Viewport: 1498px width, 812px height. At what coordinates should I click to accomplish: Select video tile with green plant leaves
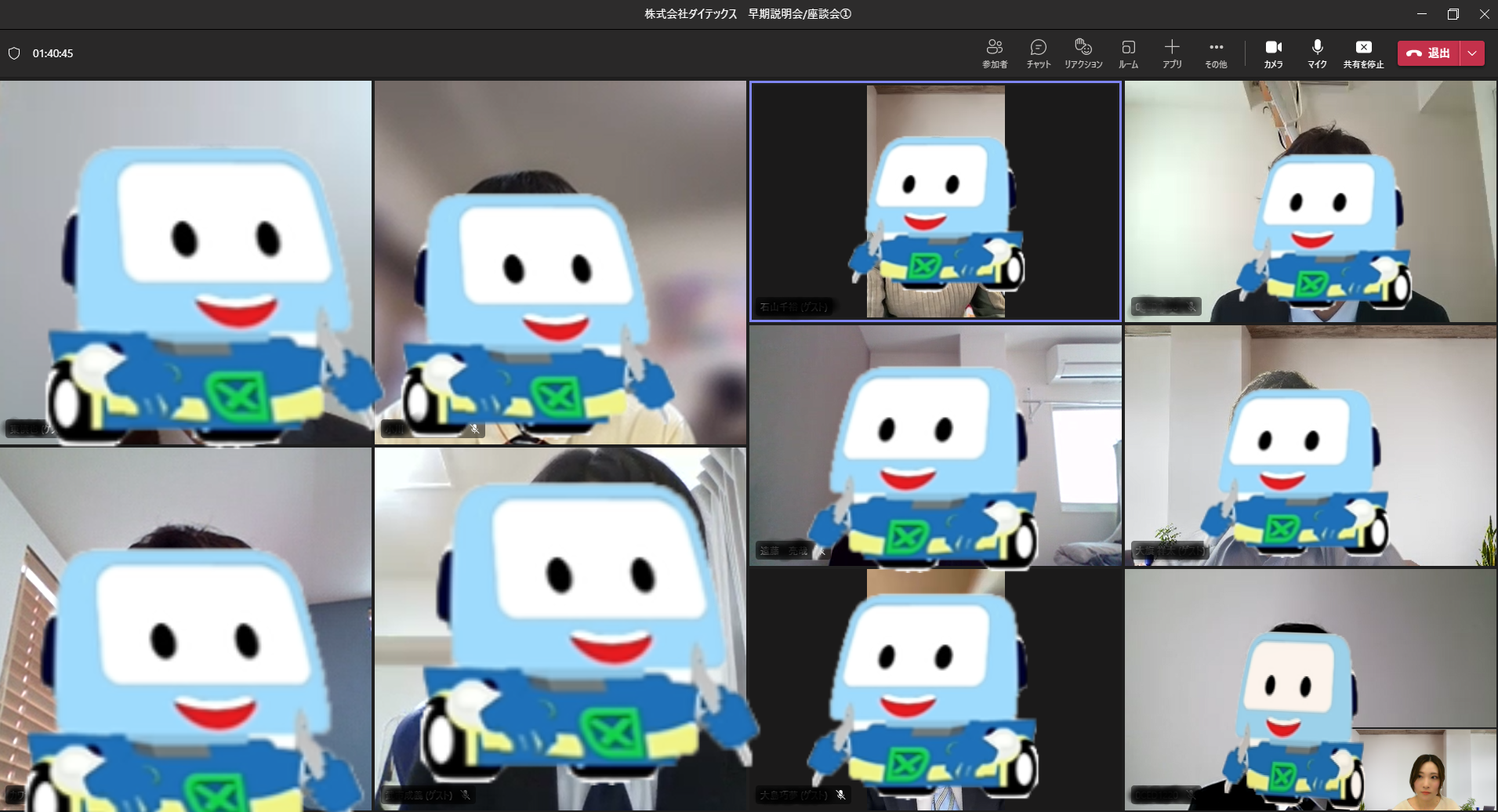point(1311,445)
